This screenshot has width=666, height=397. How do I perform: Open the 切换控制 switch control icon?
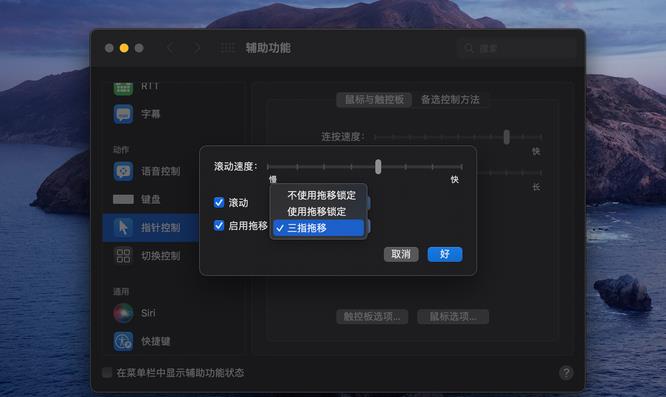123,256
